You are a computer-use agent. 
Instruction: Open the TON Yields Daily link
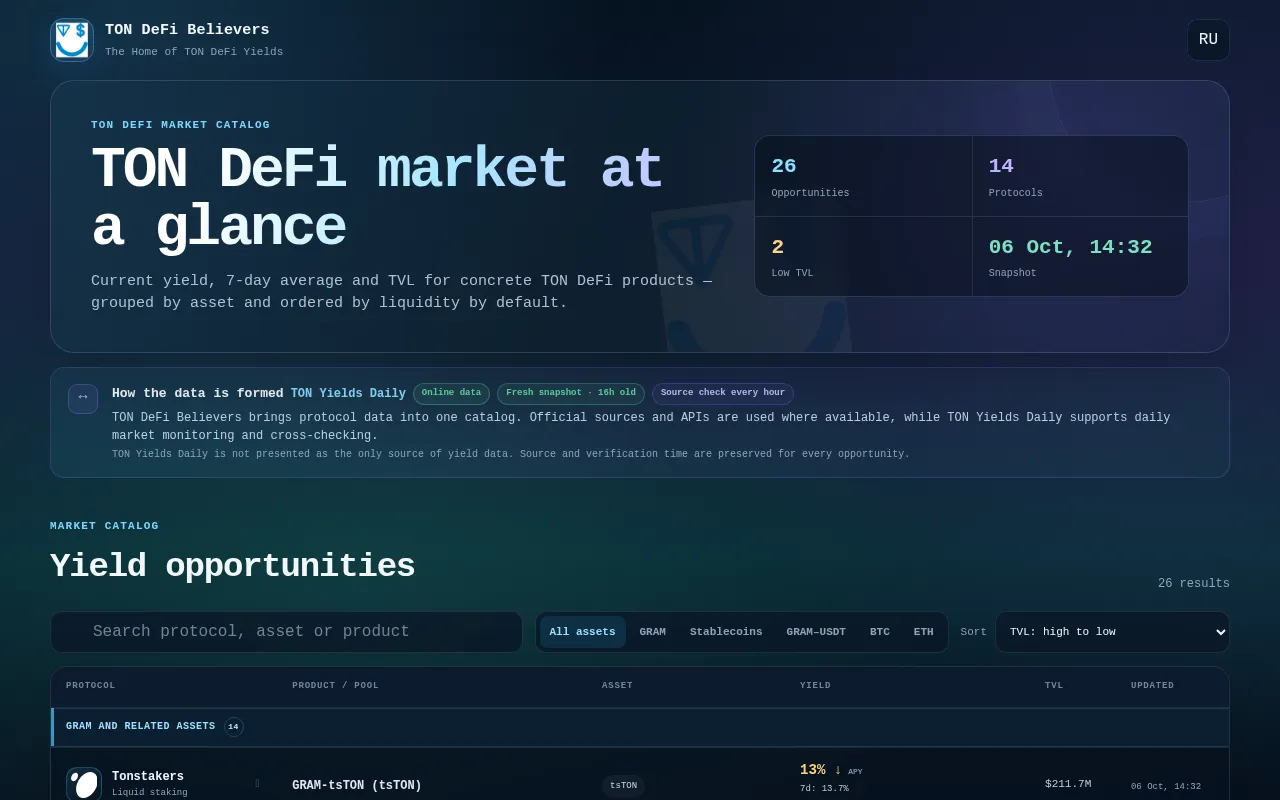click(348, 394)
